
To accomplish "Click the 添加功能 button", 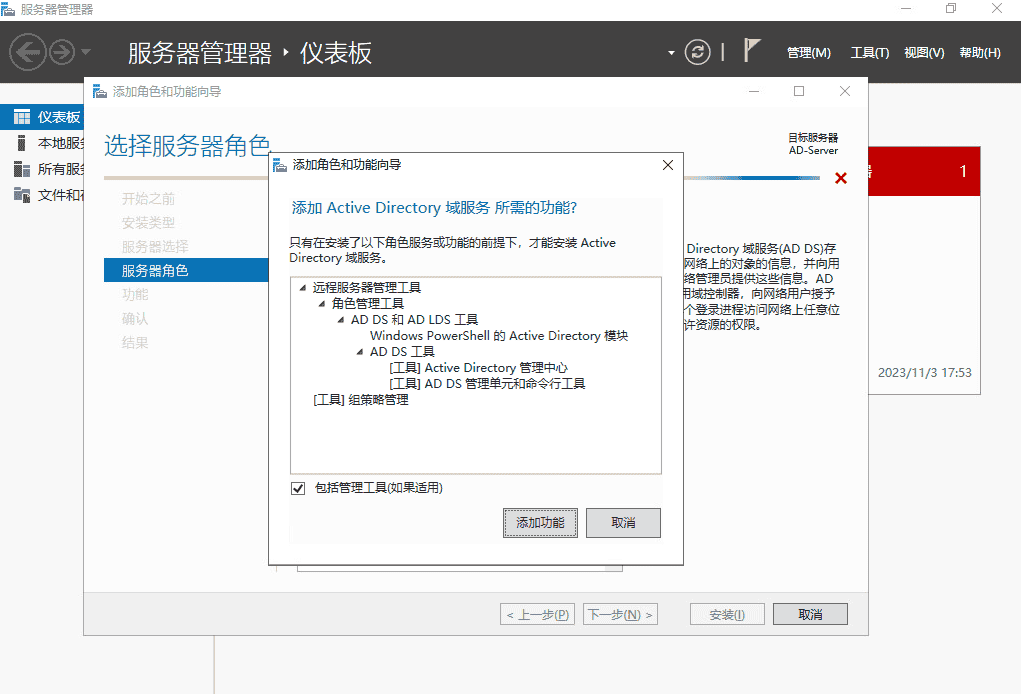I will (x=540, y=522).
